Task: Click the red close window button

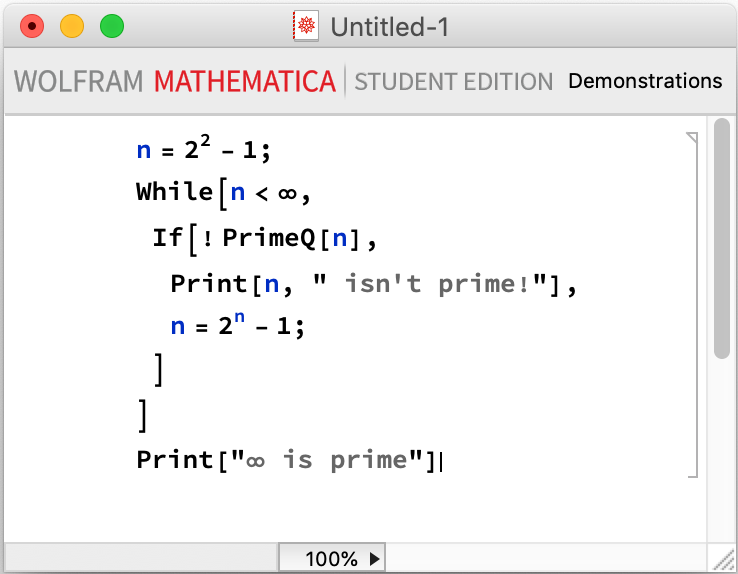Action: coord(32,26)
